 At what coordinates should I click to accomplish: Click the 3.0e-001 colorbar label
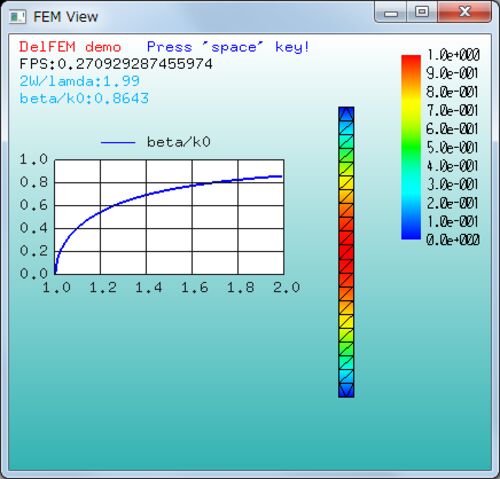(452, 184)
